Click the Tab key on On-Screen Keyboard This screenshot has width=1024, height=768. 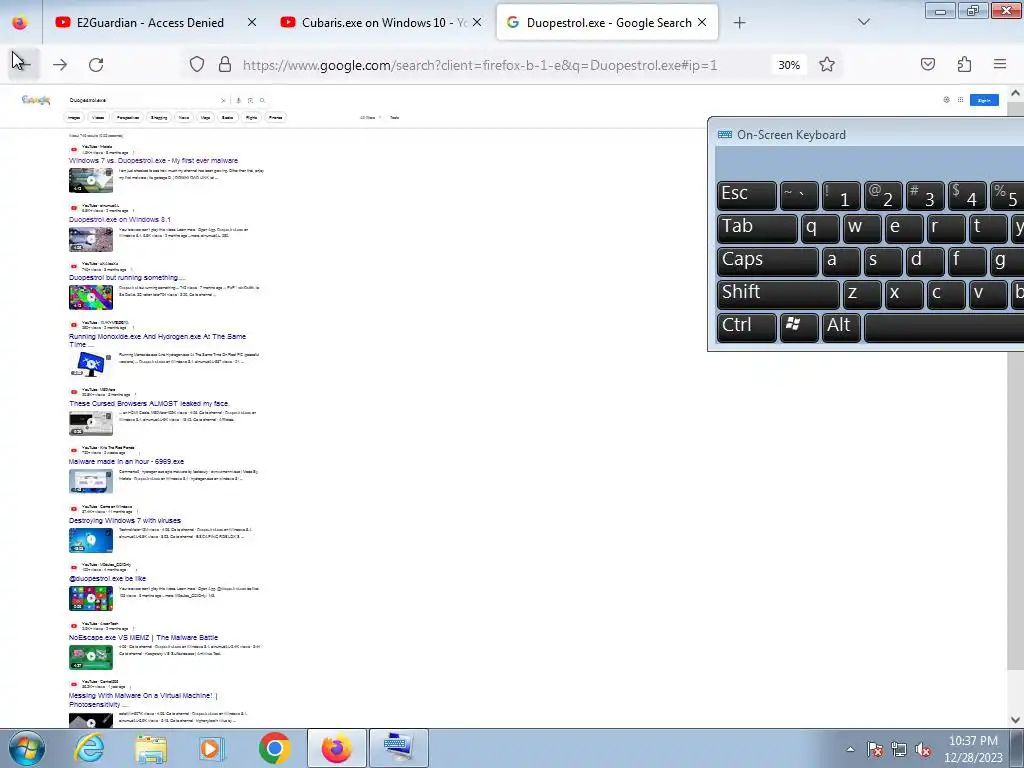click(757, 229)
